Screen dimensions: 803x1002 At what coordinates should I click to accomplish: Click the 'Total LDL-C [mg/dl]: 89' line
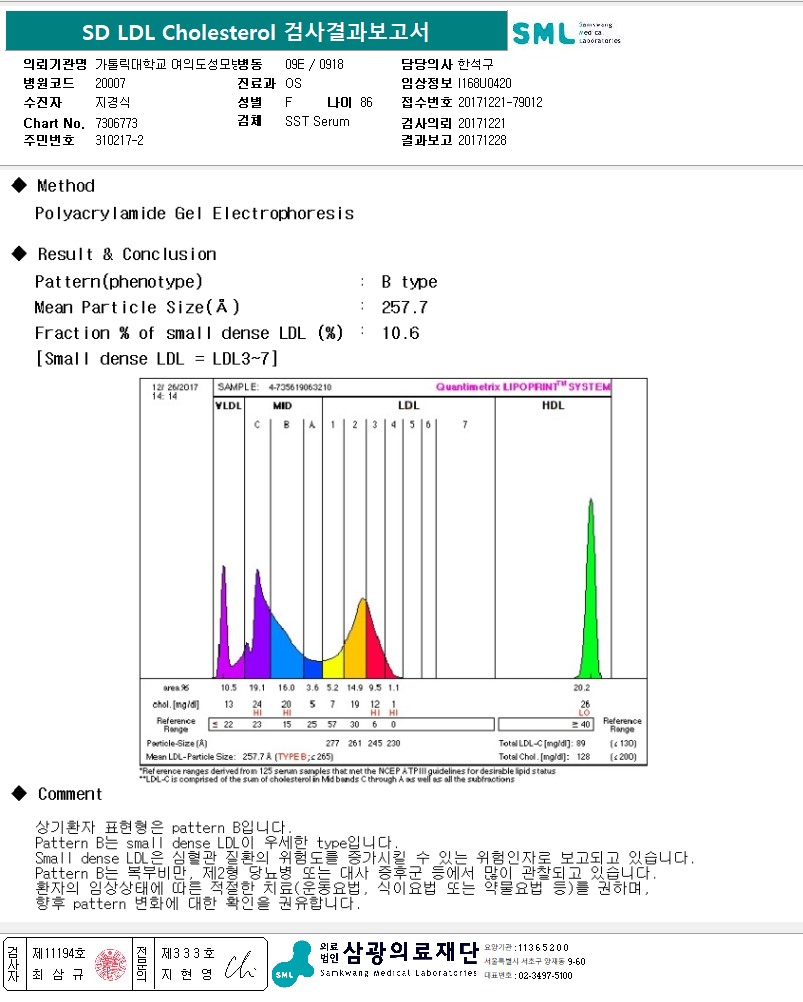(542, 743)
